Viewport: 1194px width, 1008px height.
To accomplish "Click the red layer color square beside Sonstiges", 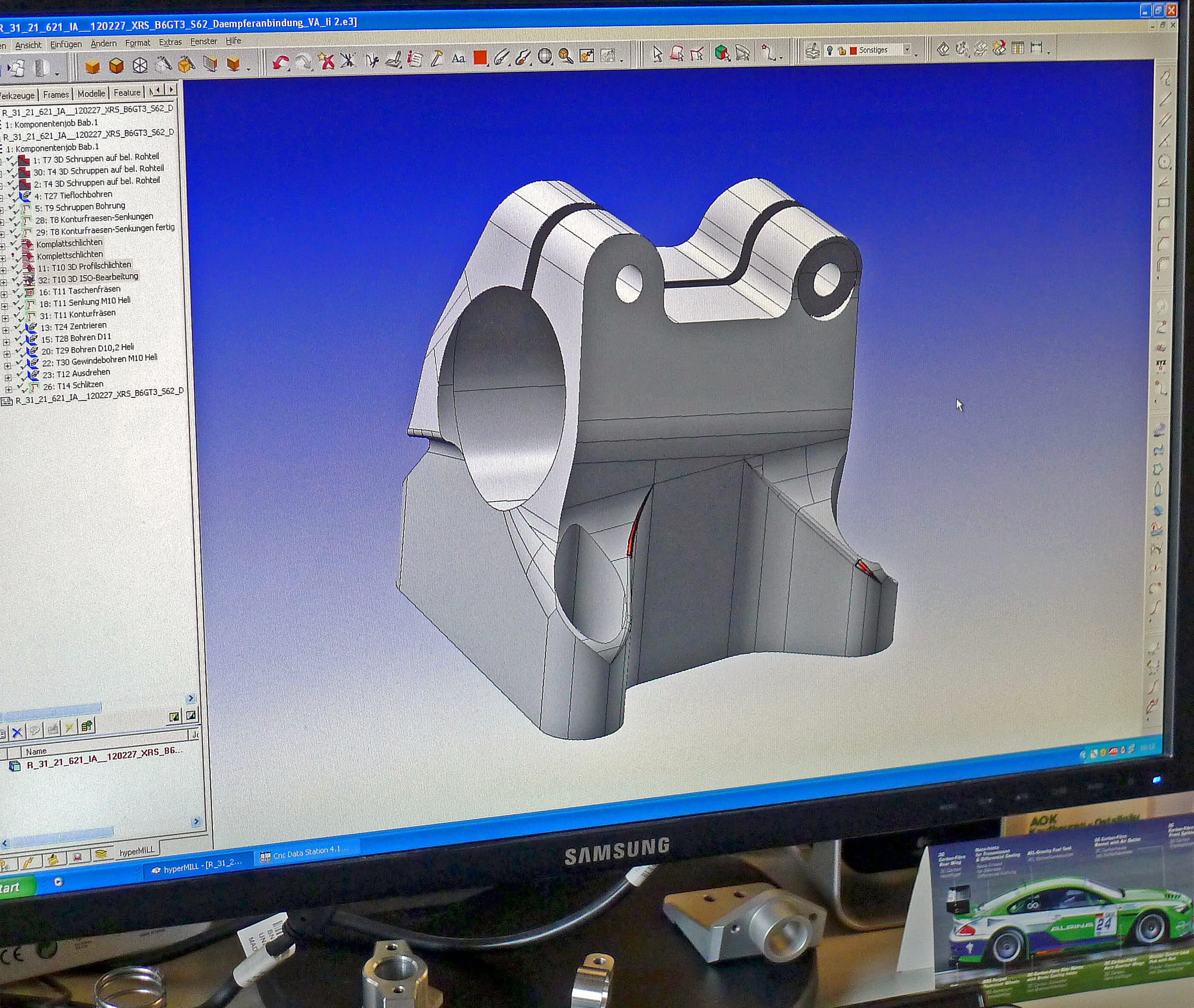I will tap(853, 51).
